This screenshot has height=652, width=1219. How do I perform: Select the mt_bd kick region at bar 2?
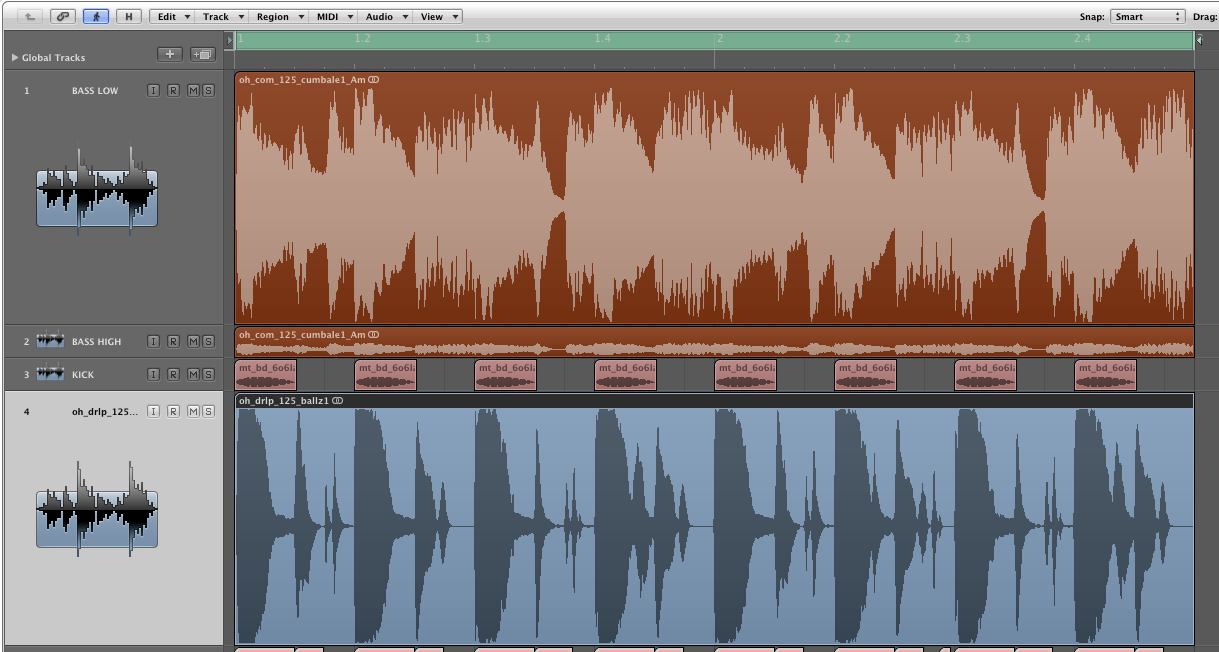point(746,375)
